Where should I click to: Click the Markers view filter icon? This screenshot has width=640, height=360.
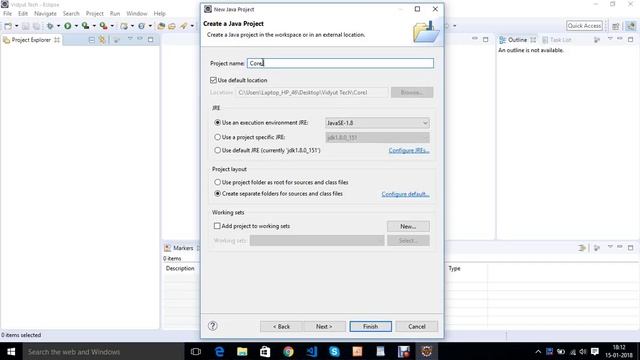click(582, 248)
